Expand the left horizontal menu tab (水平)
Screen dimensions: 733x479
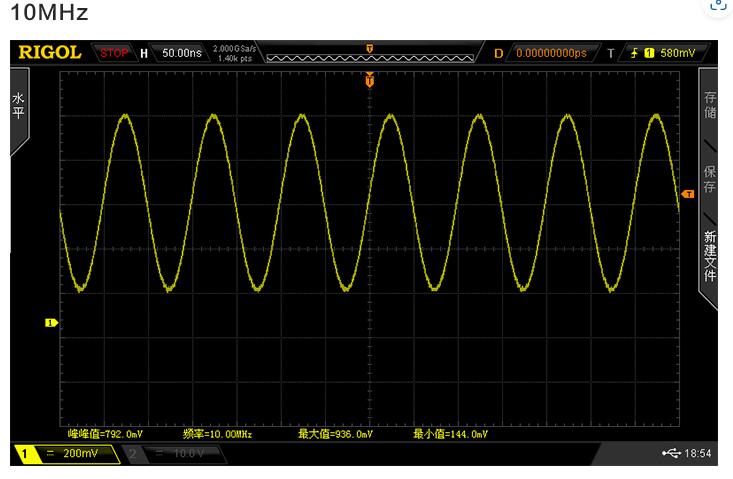18,108
